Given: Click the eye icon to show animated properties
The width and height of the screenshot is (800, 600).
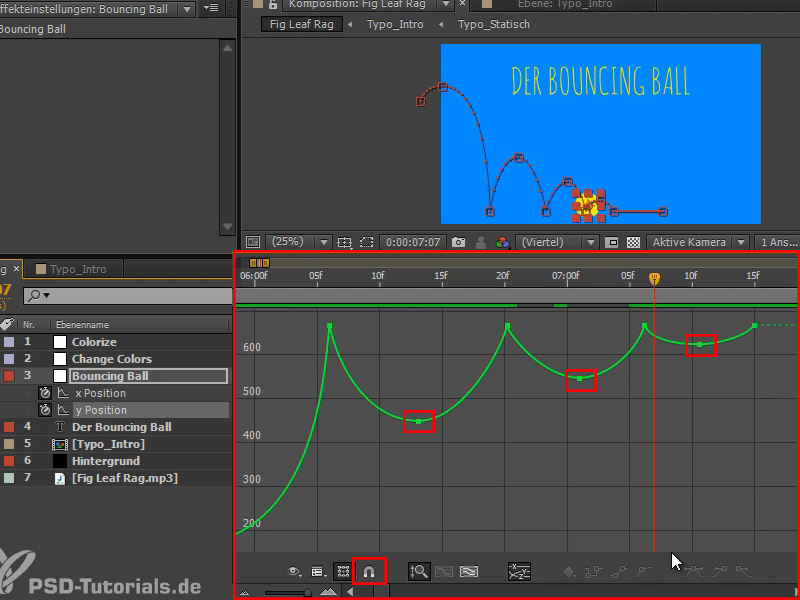Looking at the screenshot, I should (292, 571).
